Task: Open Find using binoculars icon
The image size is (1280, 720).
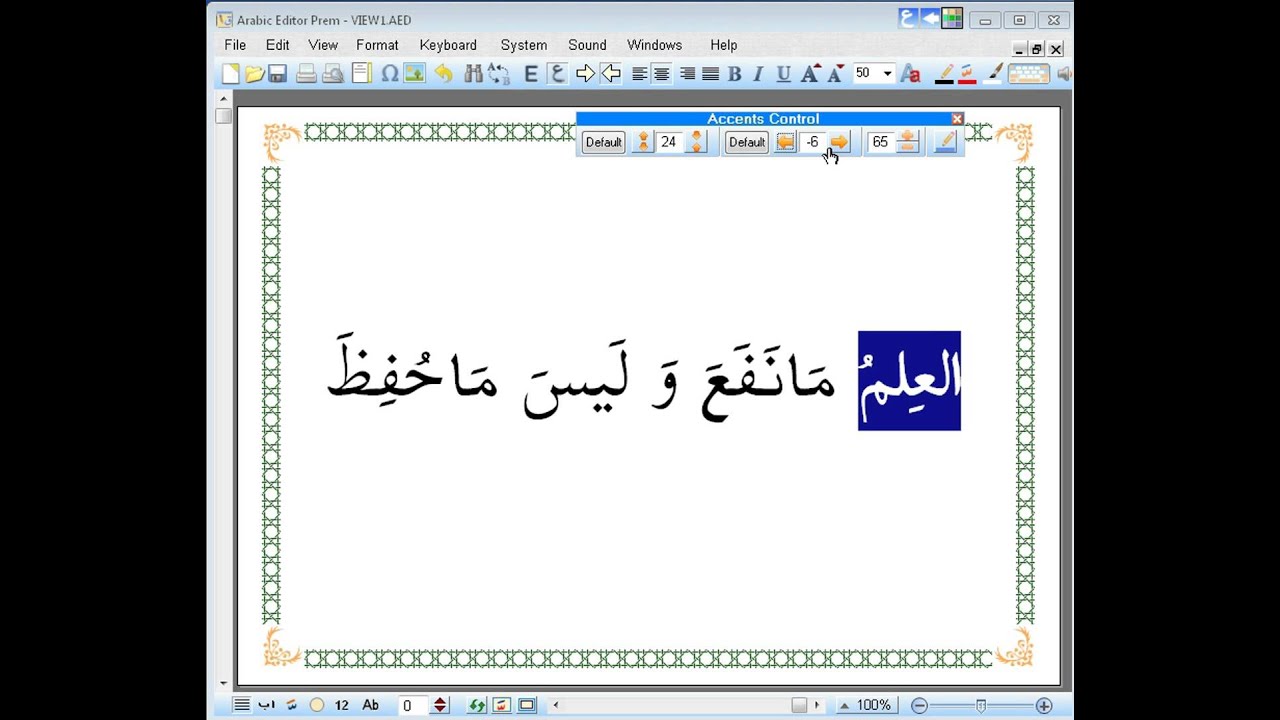Action: coord(473,73)
